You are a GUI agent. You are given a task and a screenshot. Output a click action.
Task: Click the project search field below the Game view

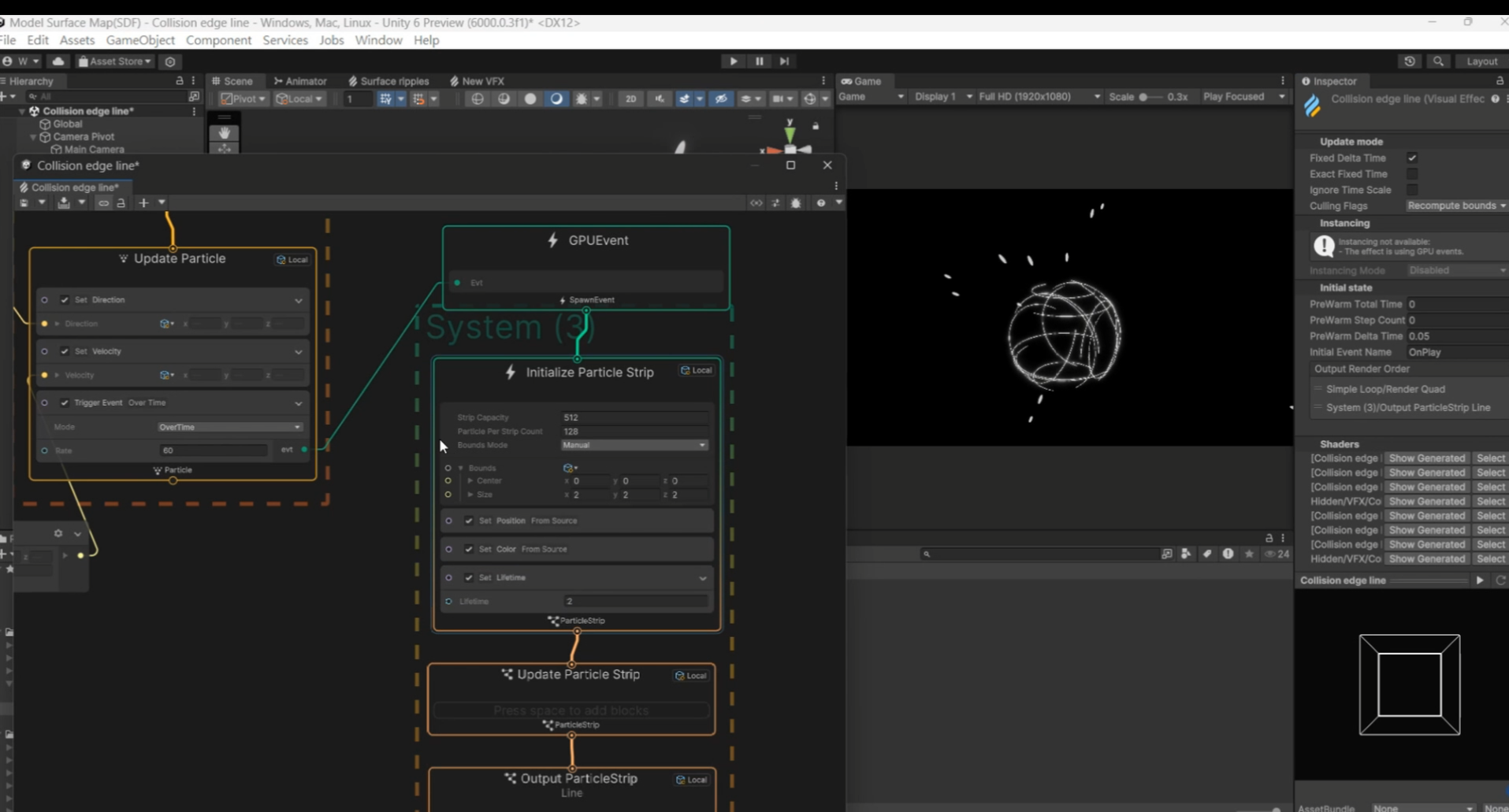1039,554
